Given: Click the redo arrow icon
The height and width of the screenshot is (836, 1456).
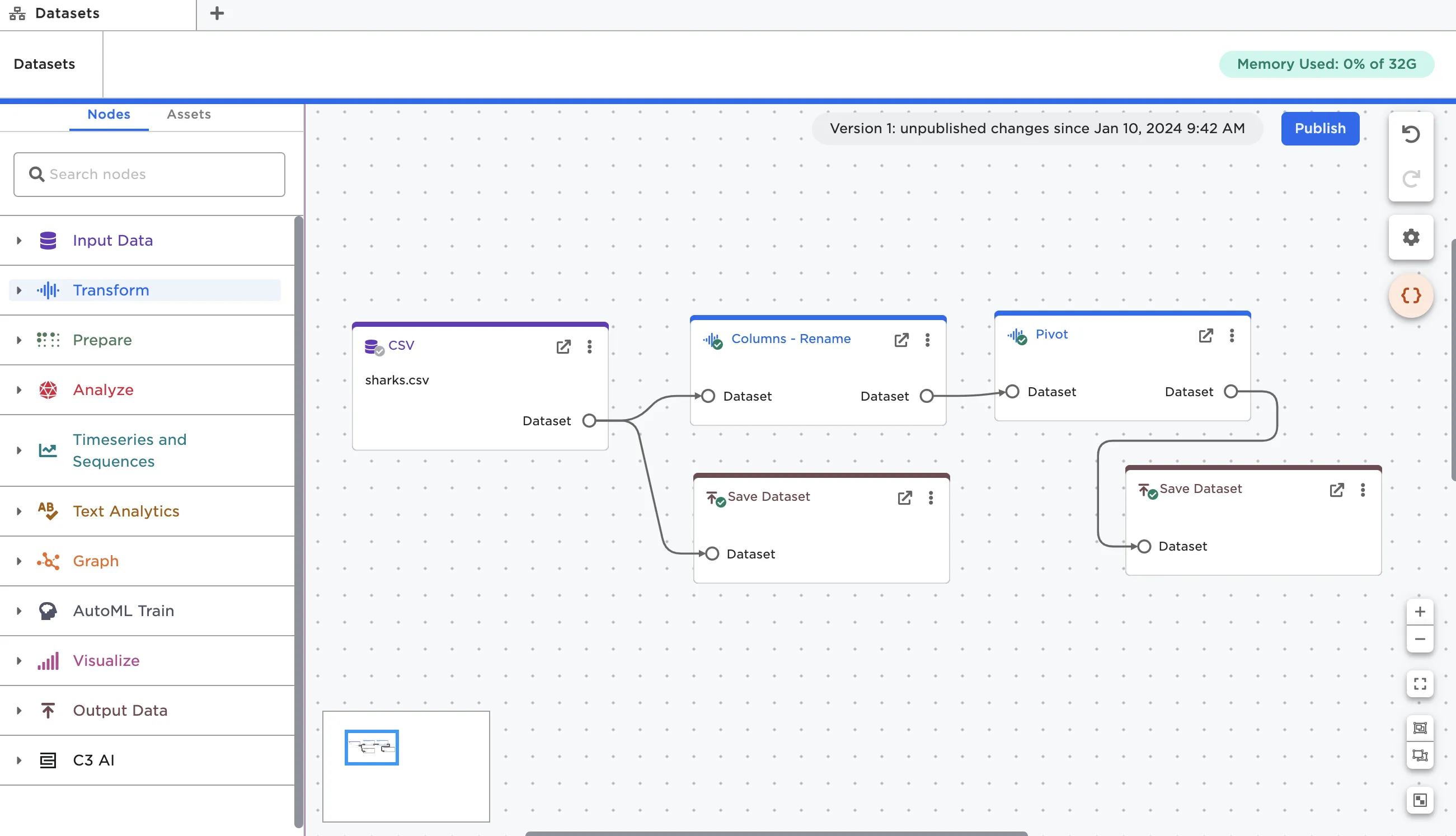Looking at the screenshot, I should [1411, 179].
